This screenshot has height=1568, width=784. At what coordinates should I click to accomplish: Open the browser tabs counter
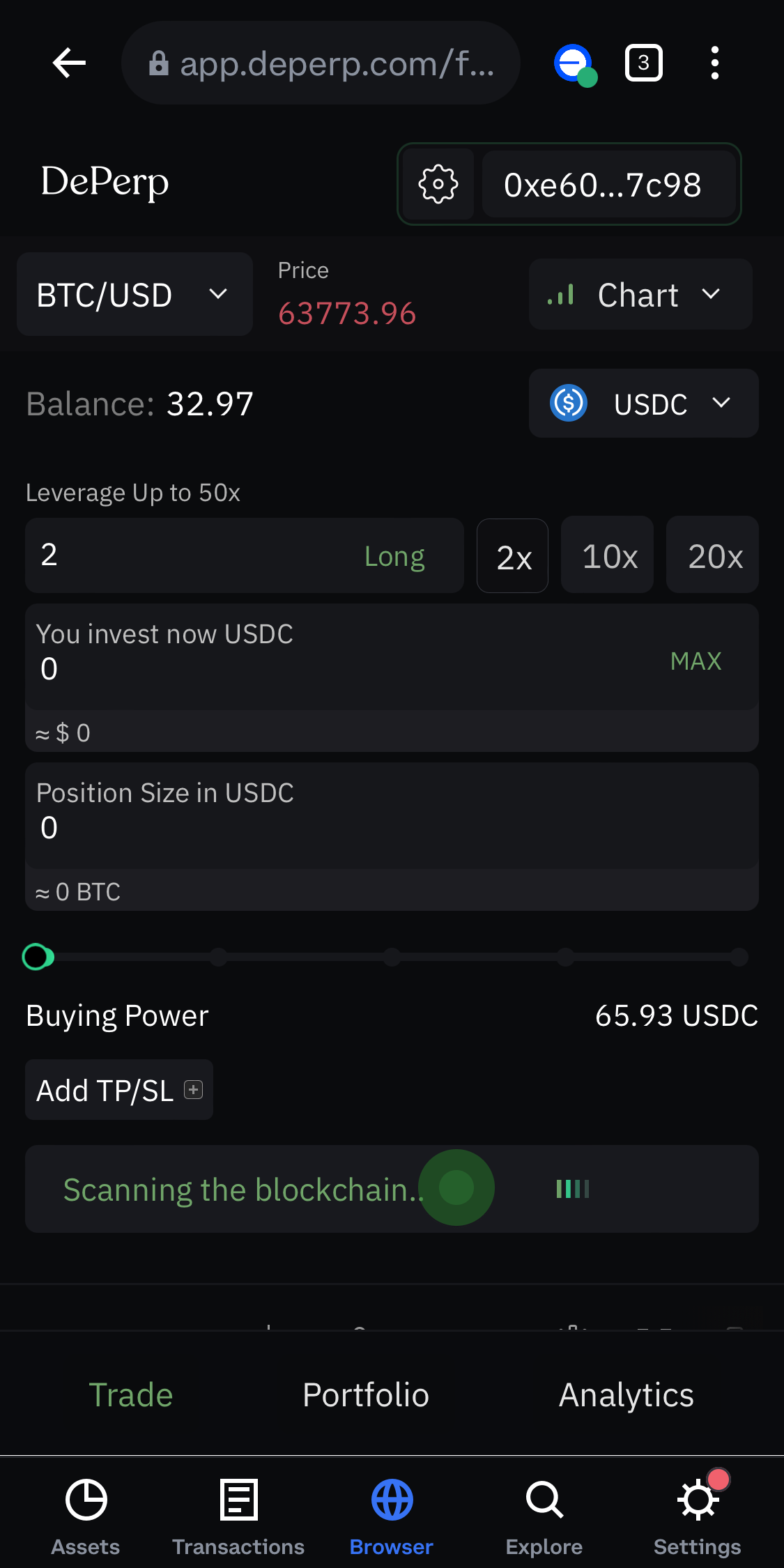tap(643, 63)
